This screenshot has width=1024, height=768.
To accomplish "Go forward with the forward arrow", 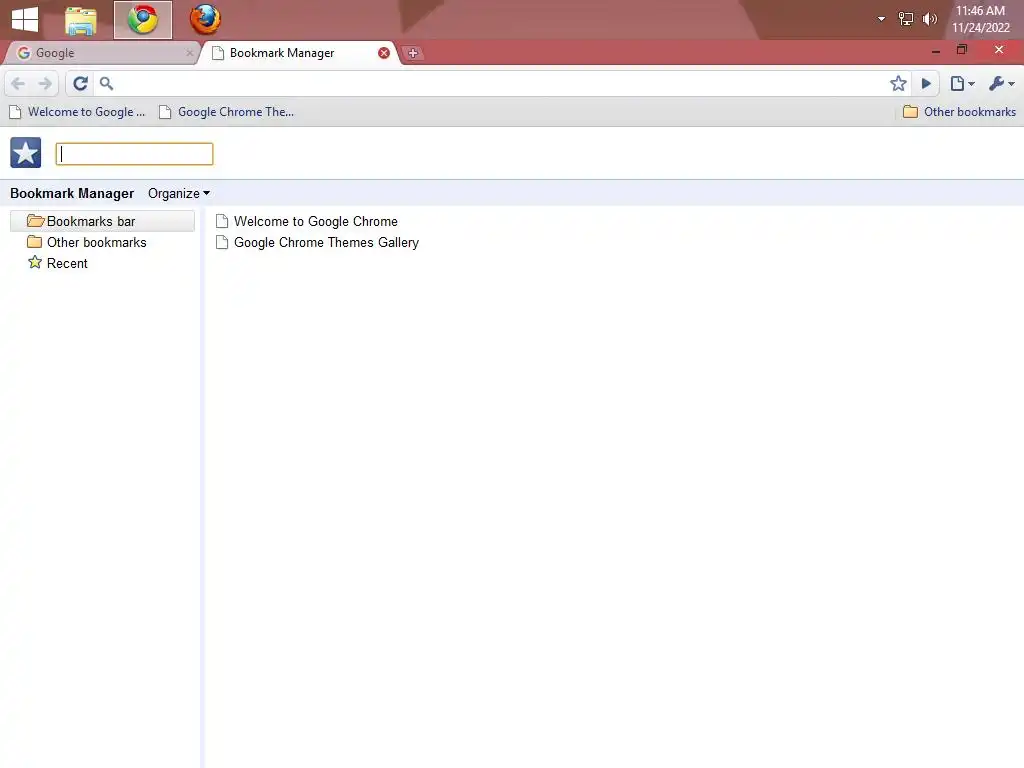I will (x=45, y=84).
